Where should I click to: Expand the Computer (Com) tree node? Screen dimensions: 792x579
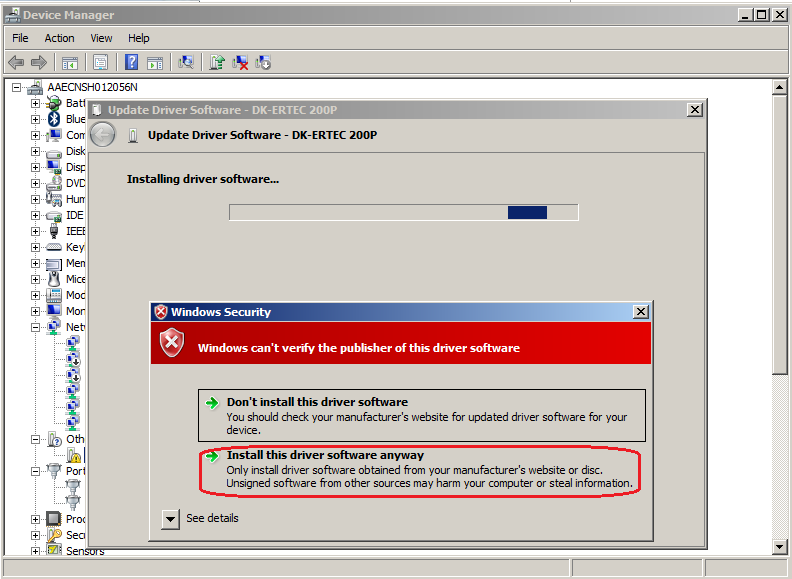(35, 135)
